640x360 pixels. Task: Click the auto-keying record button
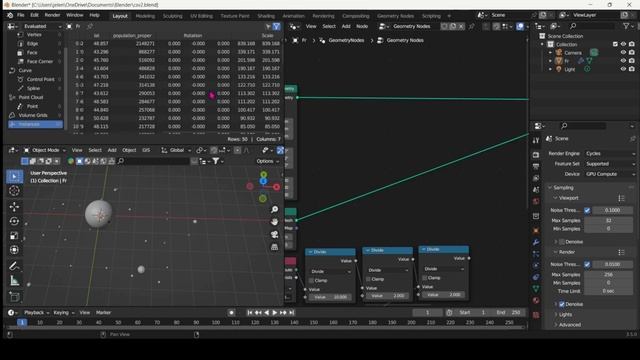point(231,313)
